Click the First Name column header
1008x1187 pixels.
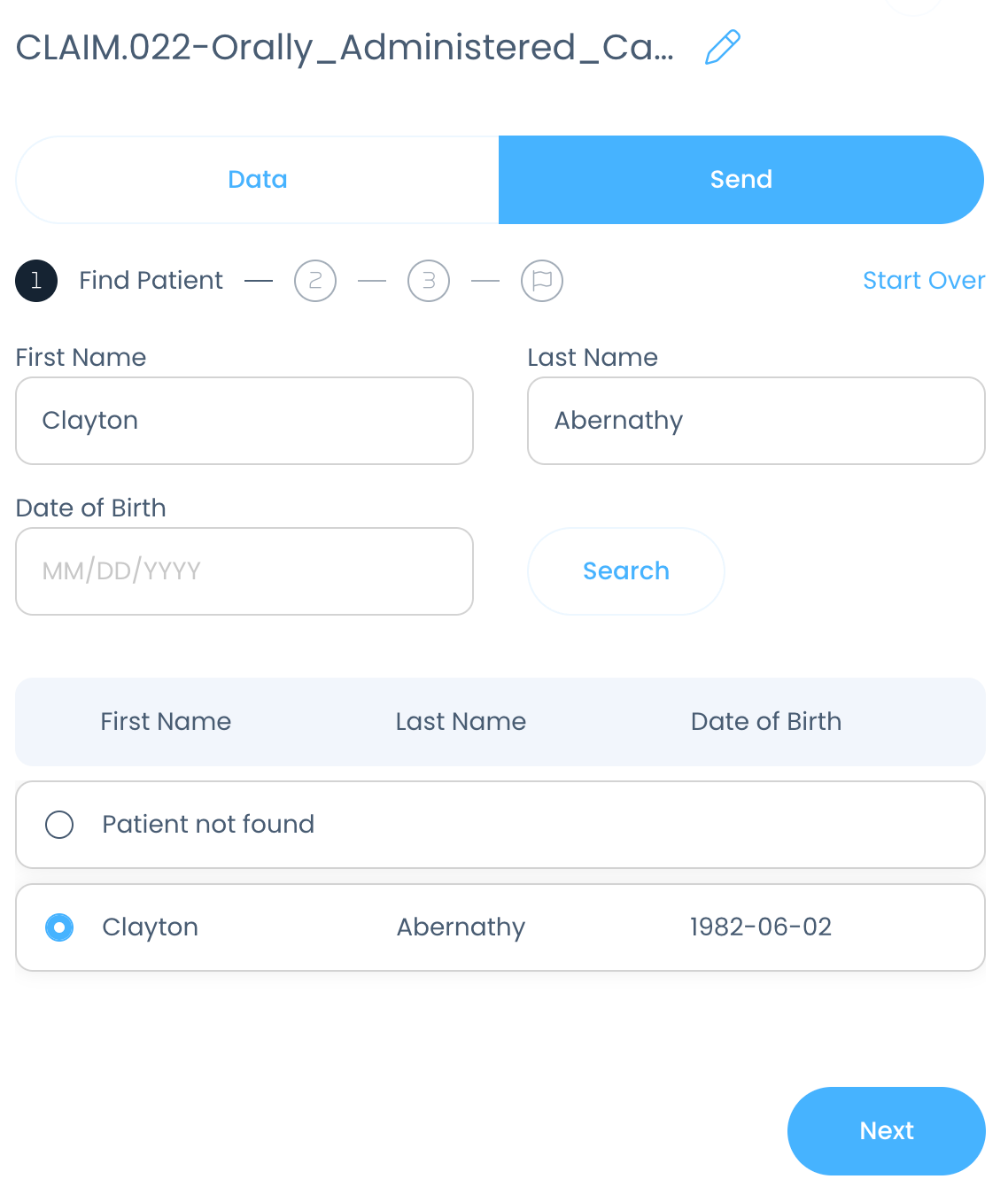pyautogui.click(x=166, y=722)
